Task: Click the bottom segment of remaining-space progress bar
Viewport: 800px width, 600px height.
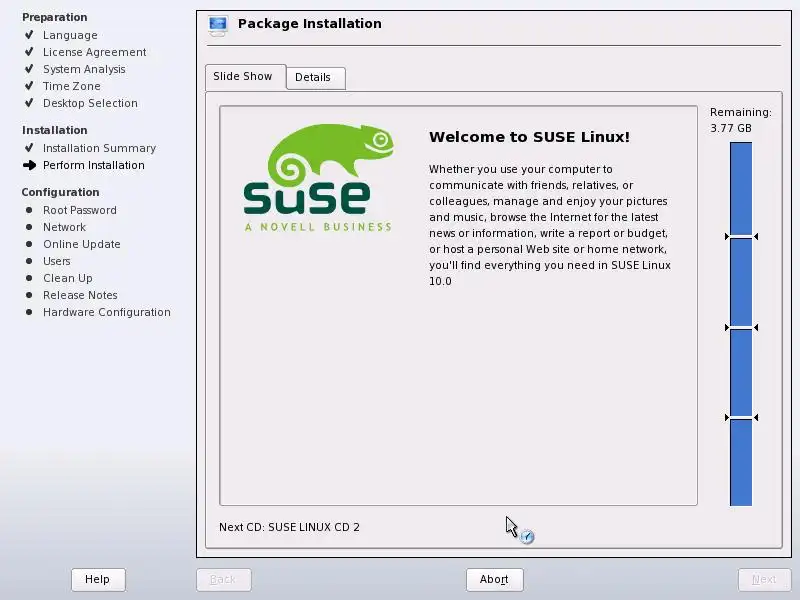Action: coord(741,462)
